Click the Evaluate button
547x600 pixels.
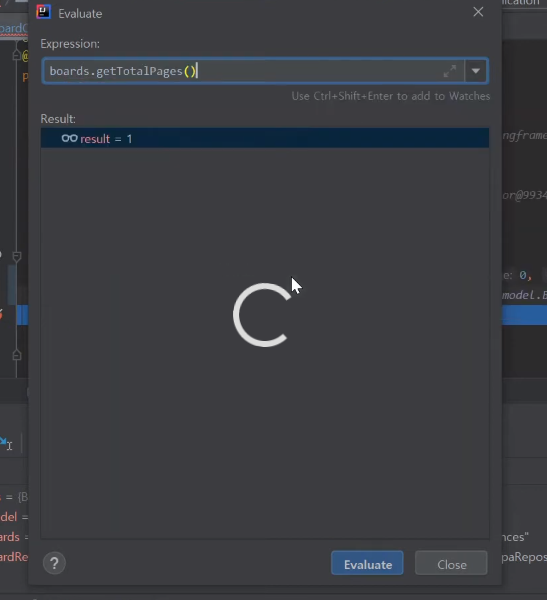(x=367, y=563)
